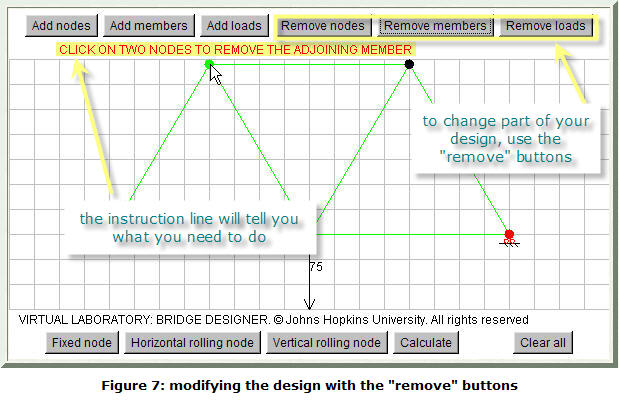
Task: Select the Remove loads button
Action: click(546, 26)
